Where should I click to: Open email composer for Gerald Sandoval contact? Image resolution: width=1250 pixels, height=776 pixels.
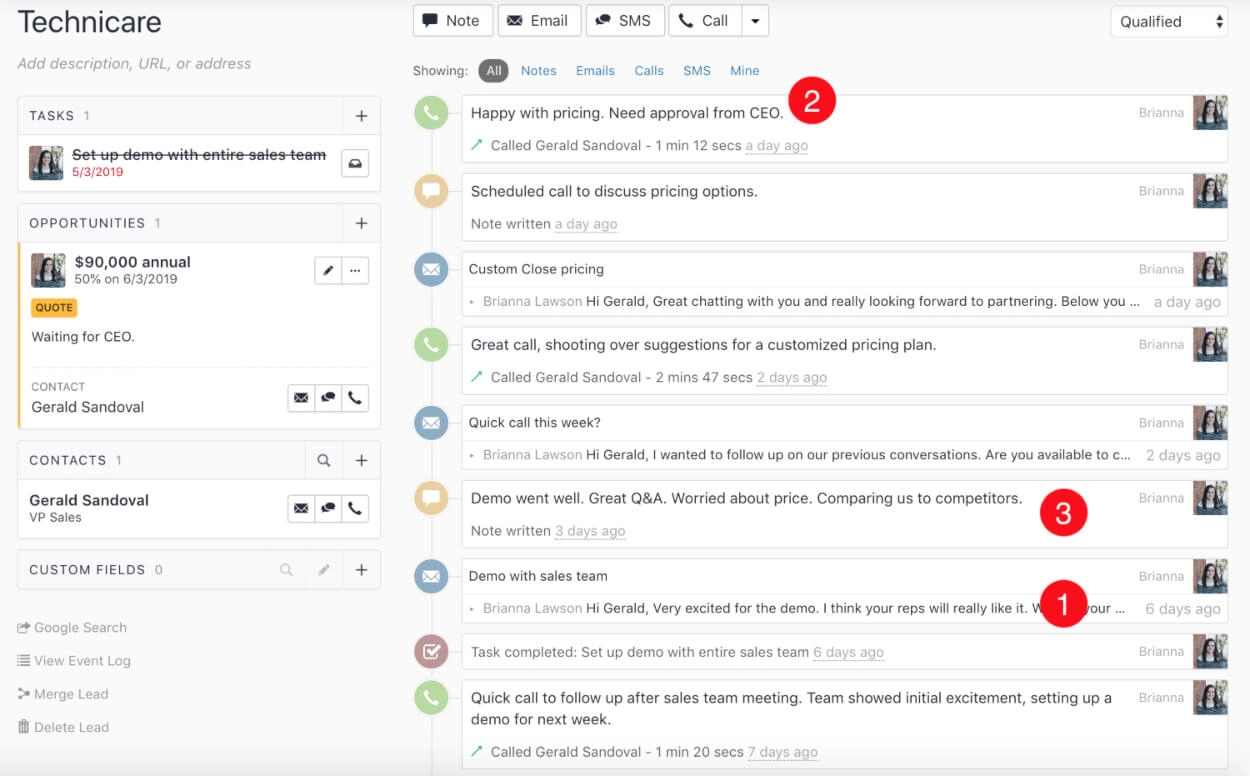click(301, 508)
